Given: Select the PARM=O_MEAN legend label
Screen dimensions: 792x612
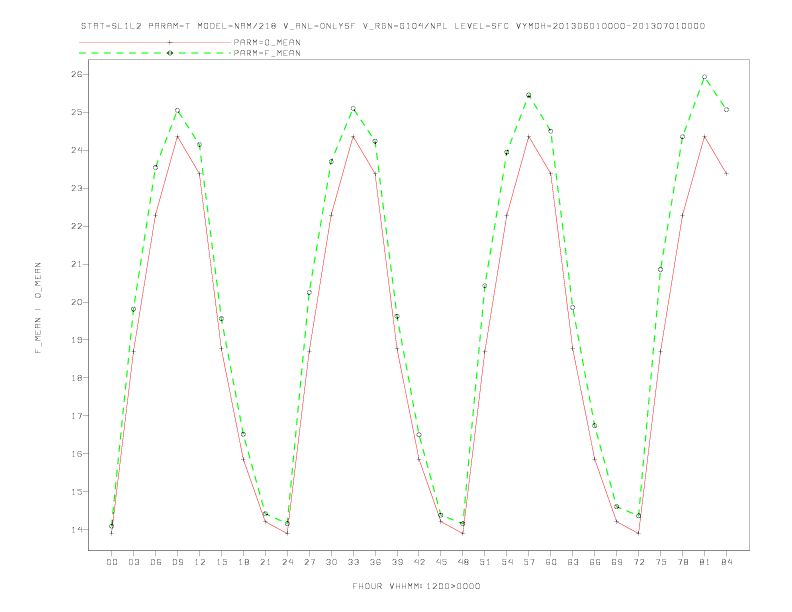Looking at the screenshot, I should 267,42.
